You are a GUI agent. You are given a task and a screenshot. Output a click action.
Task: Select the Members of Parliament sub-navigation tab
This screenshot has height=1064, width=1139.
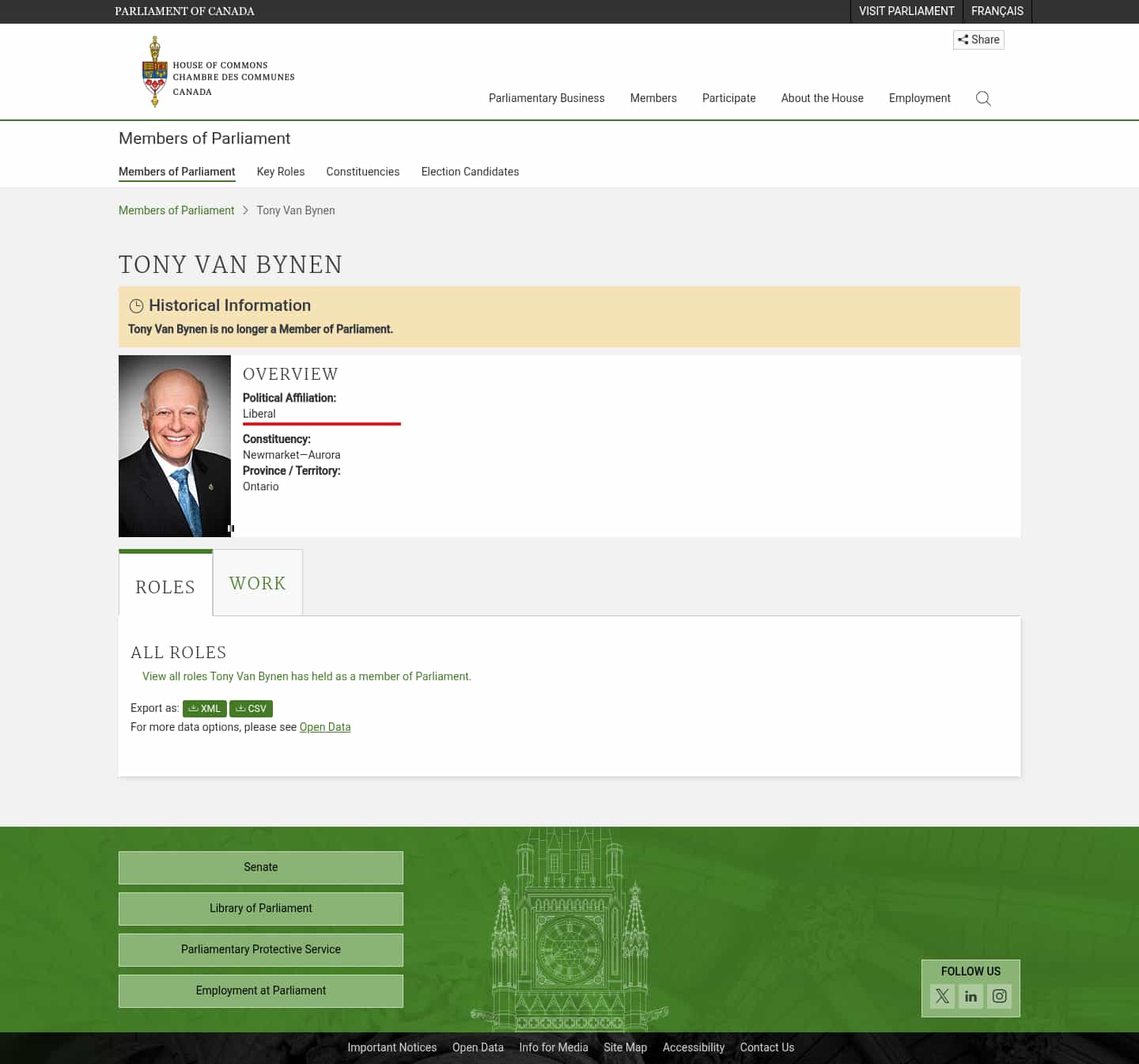pyautogui.click(x=177, y=172)
